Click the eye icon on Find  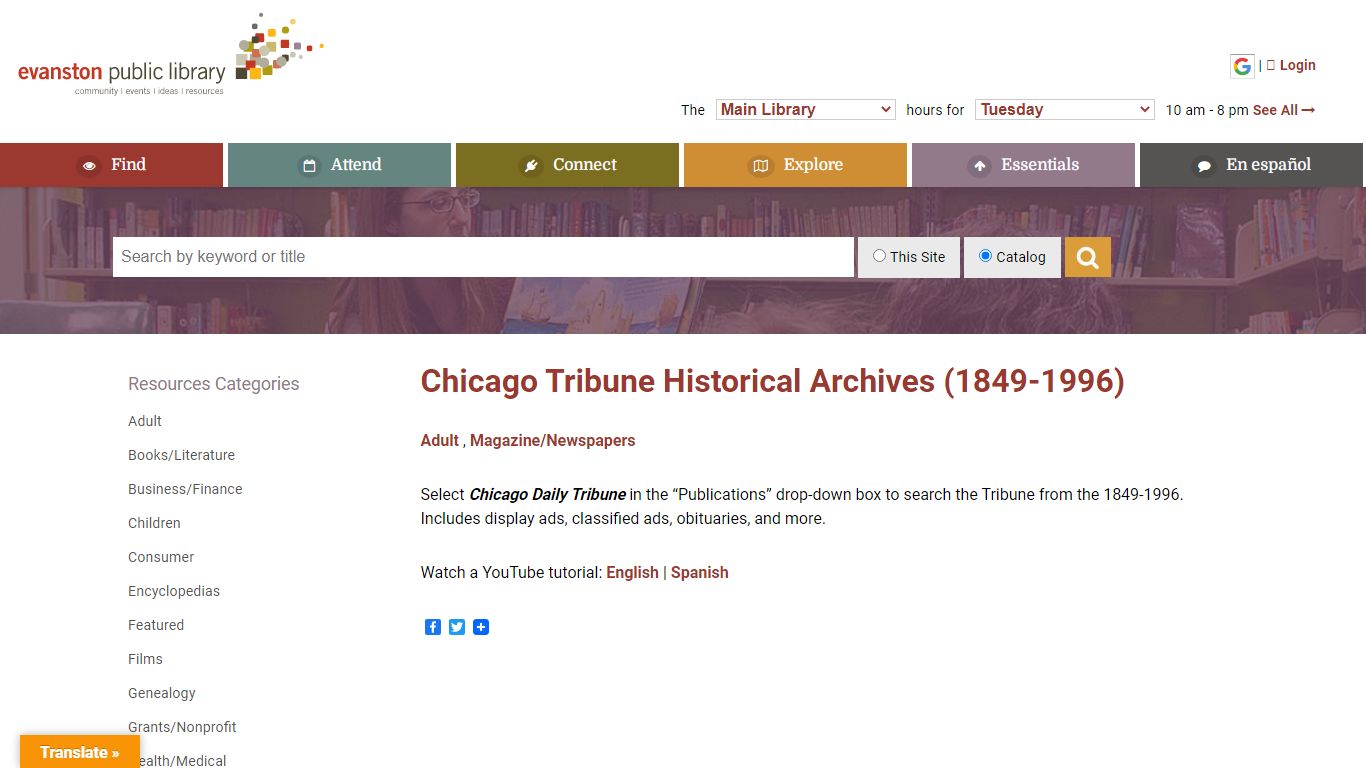tap(90, 166)
